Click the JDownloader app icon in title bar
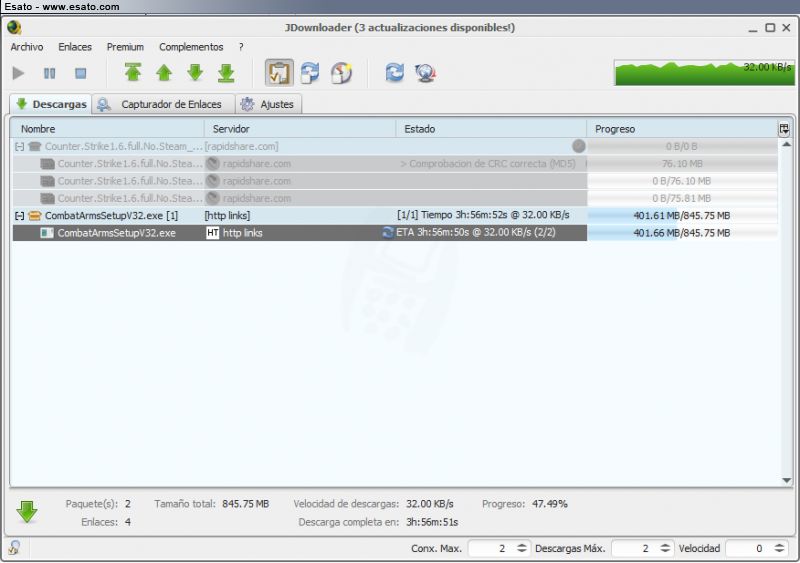The height and width of the screenshot is (563, 800). click(14, 28)
